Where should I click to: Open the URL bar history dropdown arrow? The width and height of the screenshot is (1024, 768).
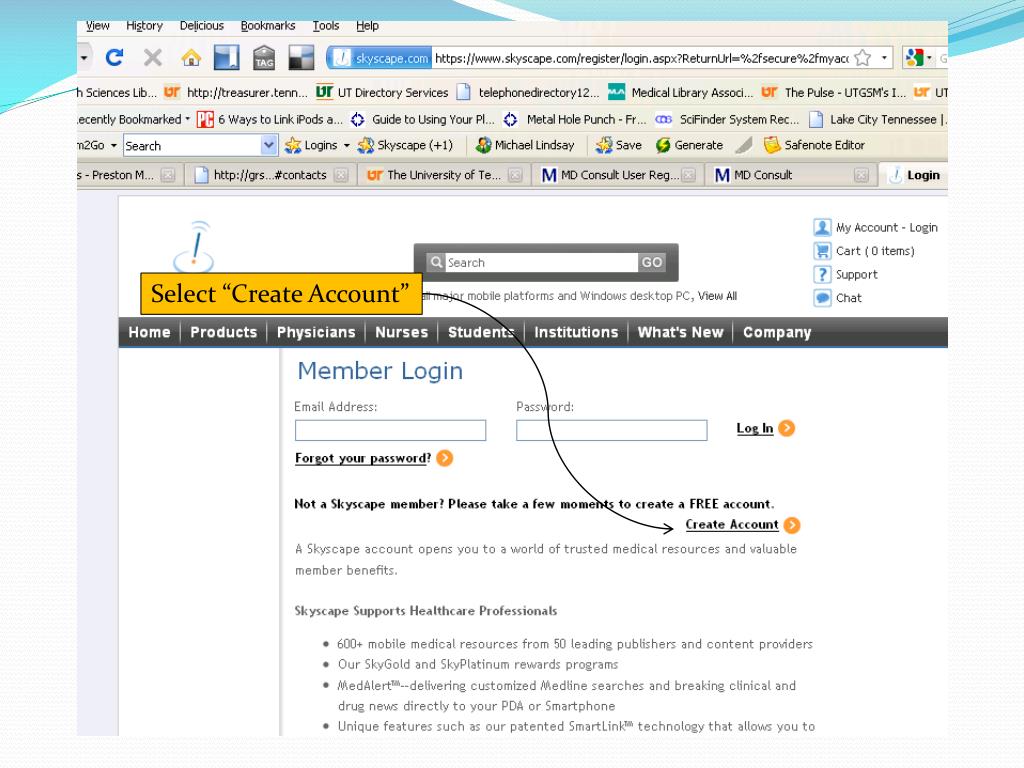[884, 57]
